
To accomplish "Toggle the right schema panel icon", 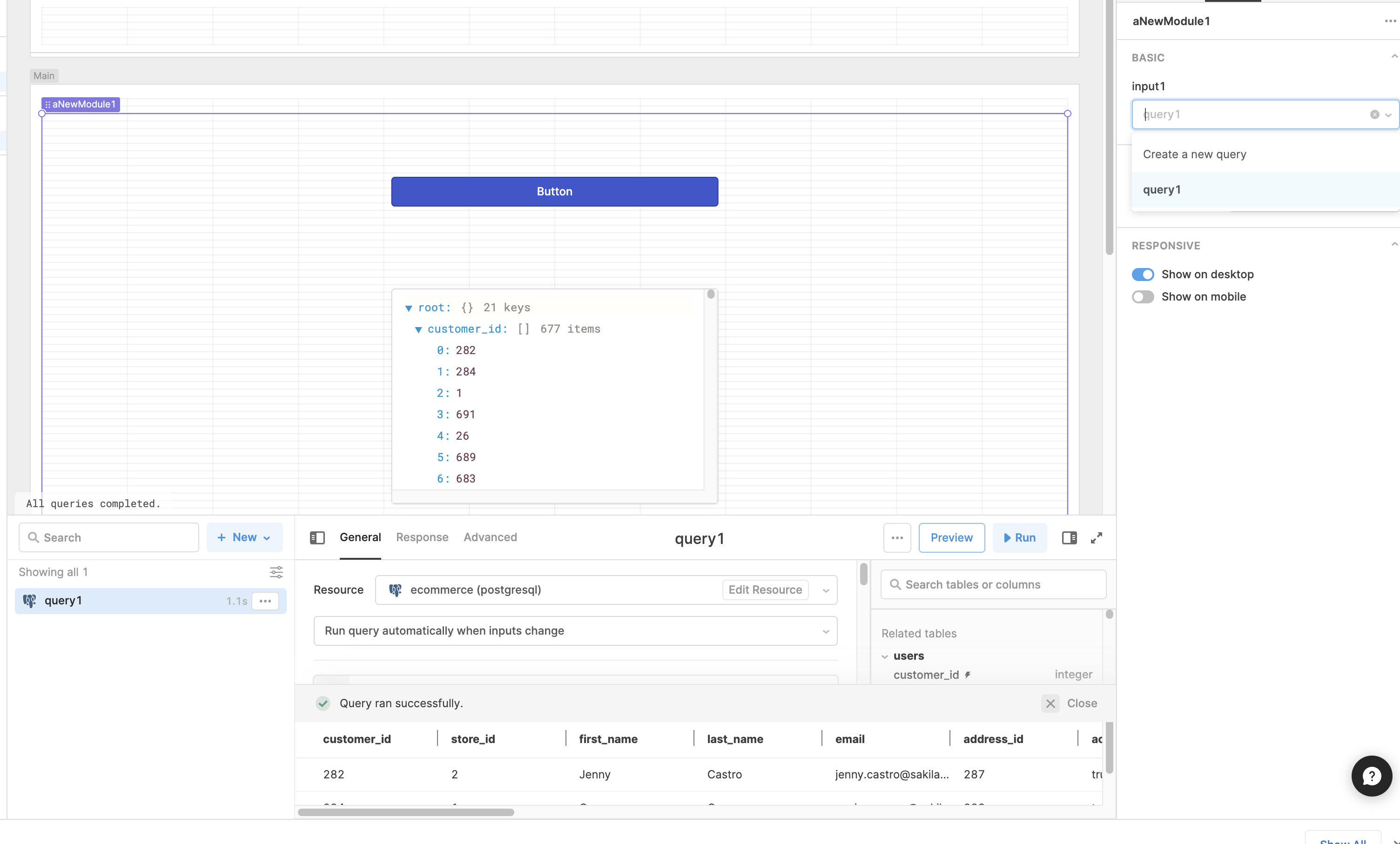I will [x=1070, y=537].
